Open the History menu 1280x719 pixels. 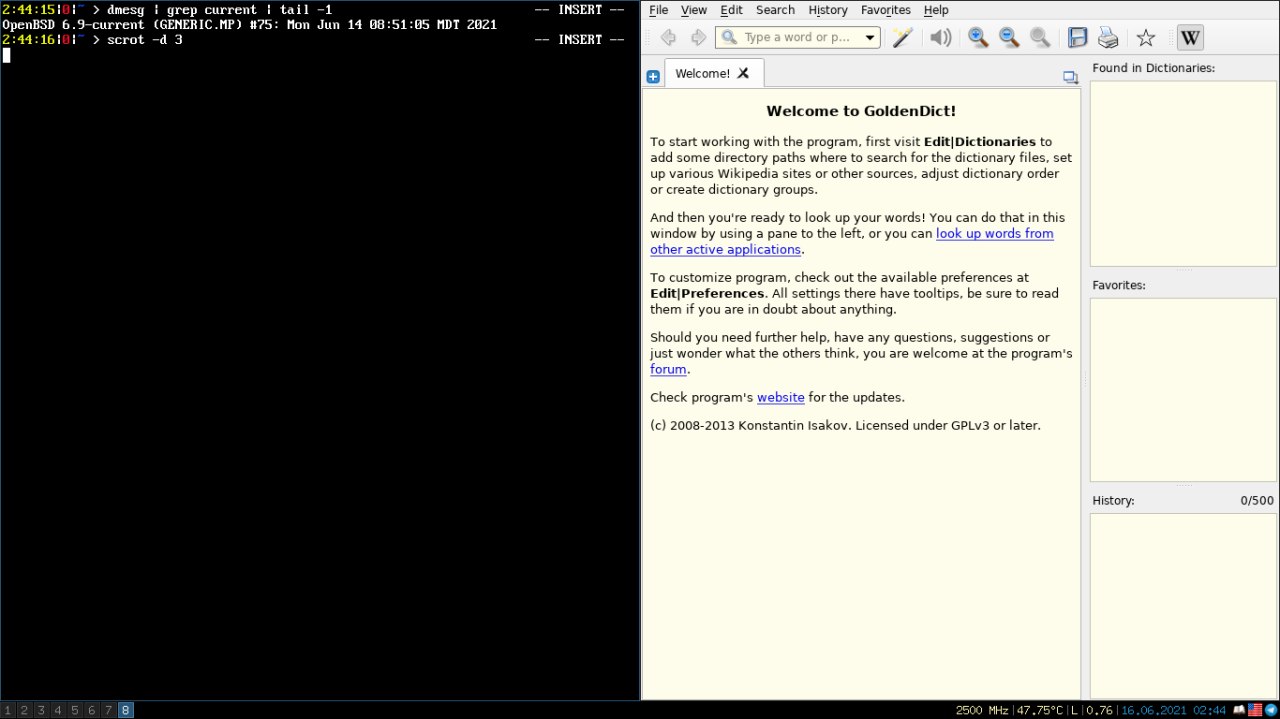coord(827,10)
